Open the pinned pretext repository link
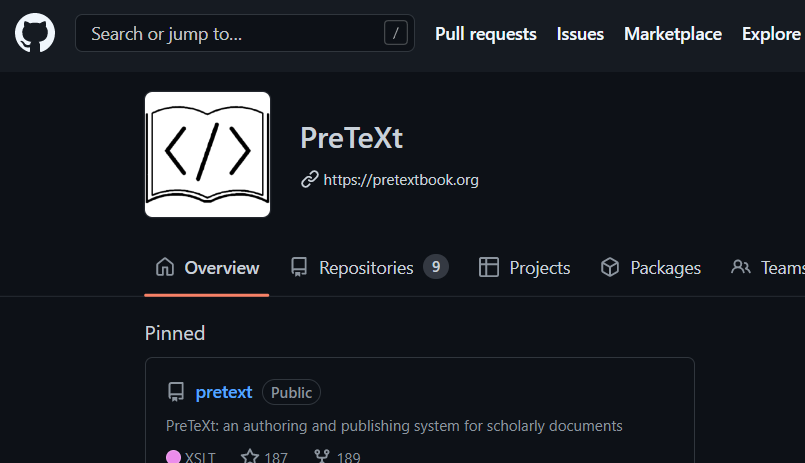805x463 pixels. click(x=224, y=392)
